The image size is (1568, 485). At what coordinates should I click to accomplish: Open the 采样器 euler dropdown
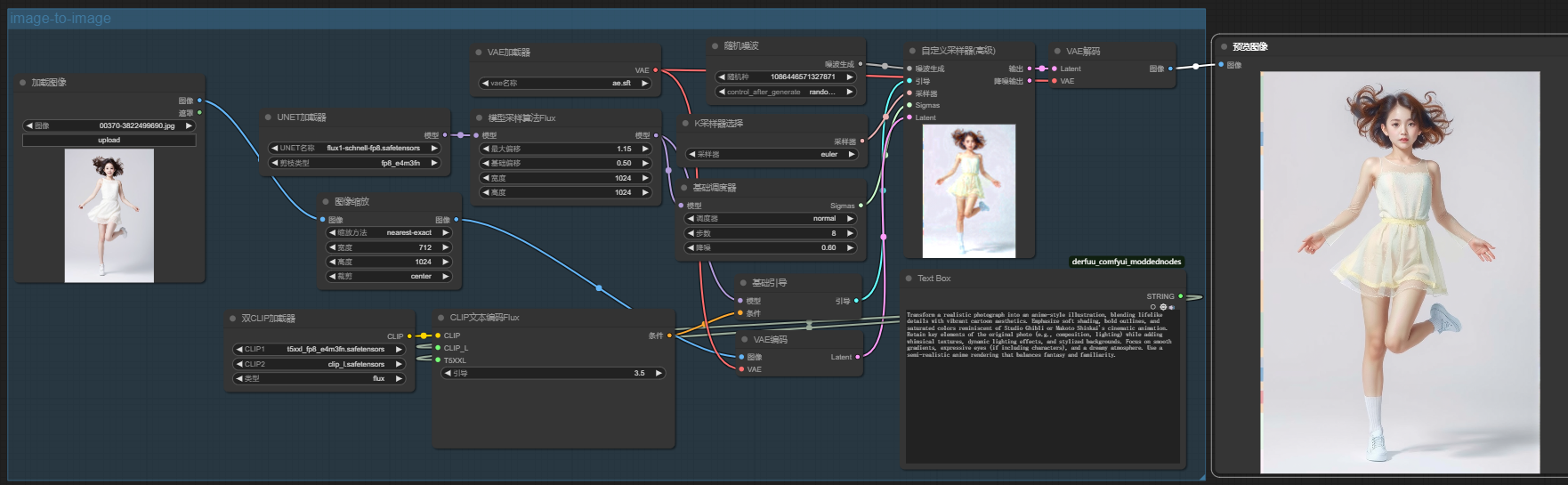click(x=771, y=155)
